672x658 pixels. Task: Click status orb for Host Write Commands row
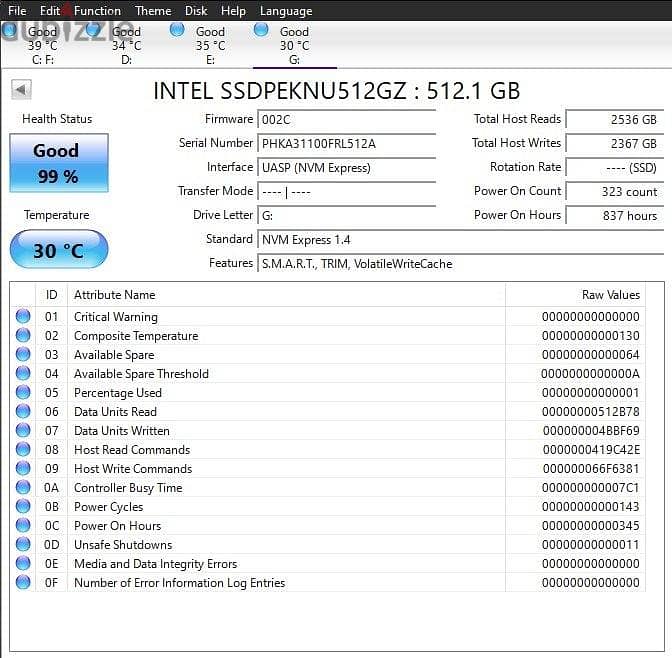click(23, 468)
